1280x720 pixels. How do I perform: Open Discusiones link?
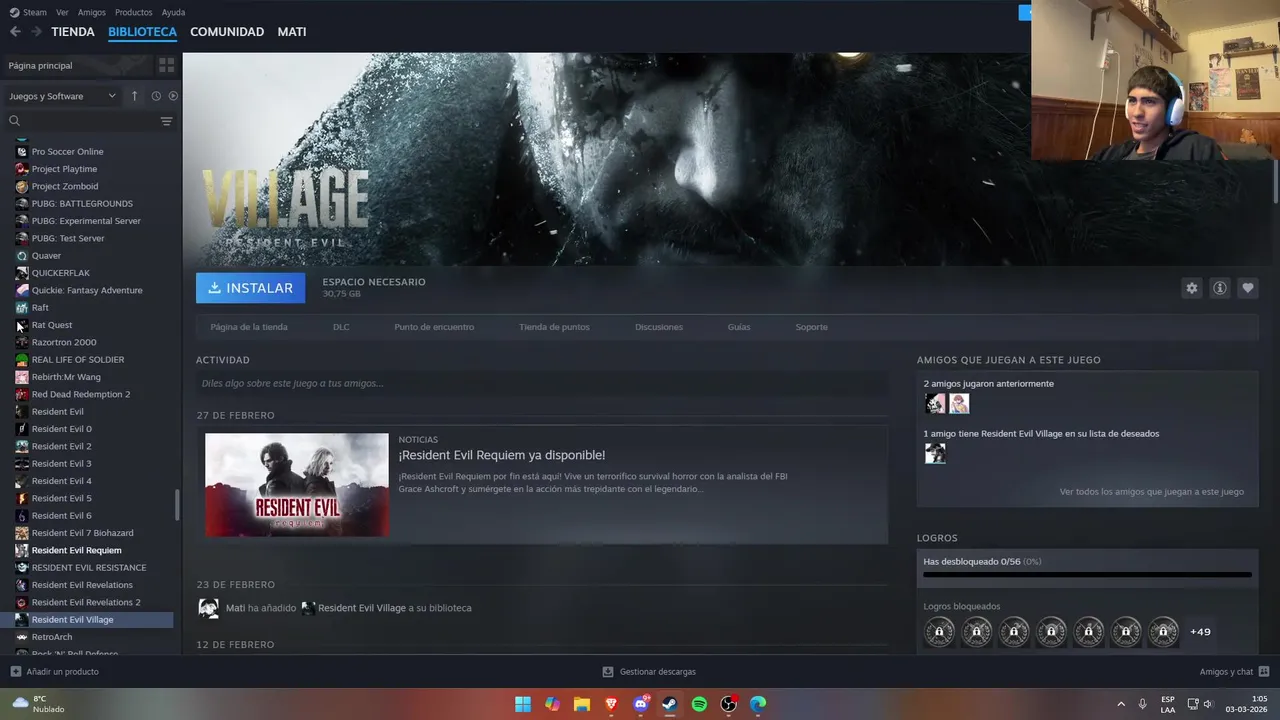pos(659,327)
